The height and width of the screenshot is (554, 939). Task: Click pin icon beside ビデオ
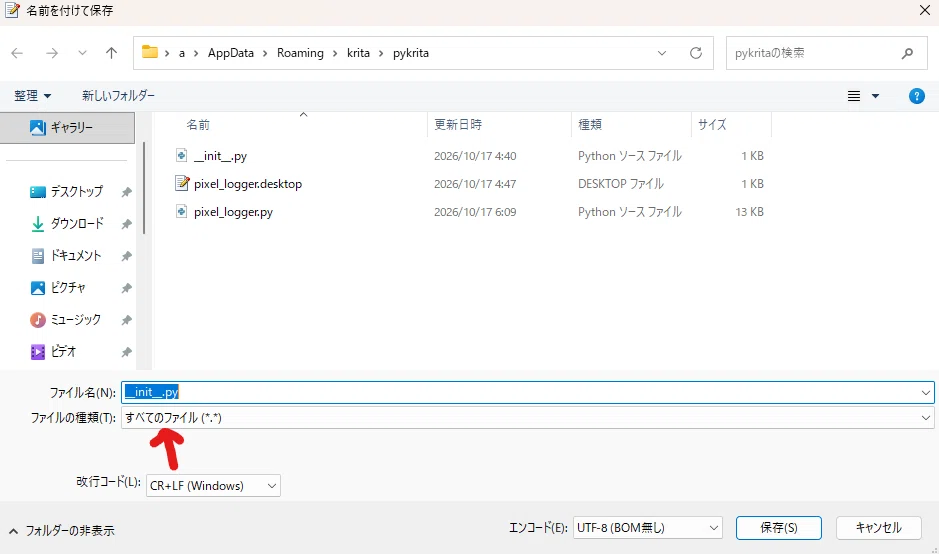click(126, 352)
